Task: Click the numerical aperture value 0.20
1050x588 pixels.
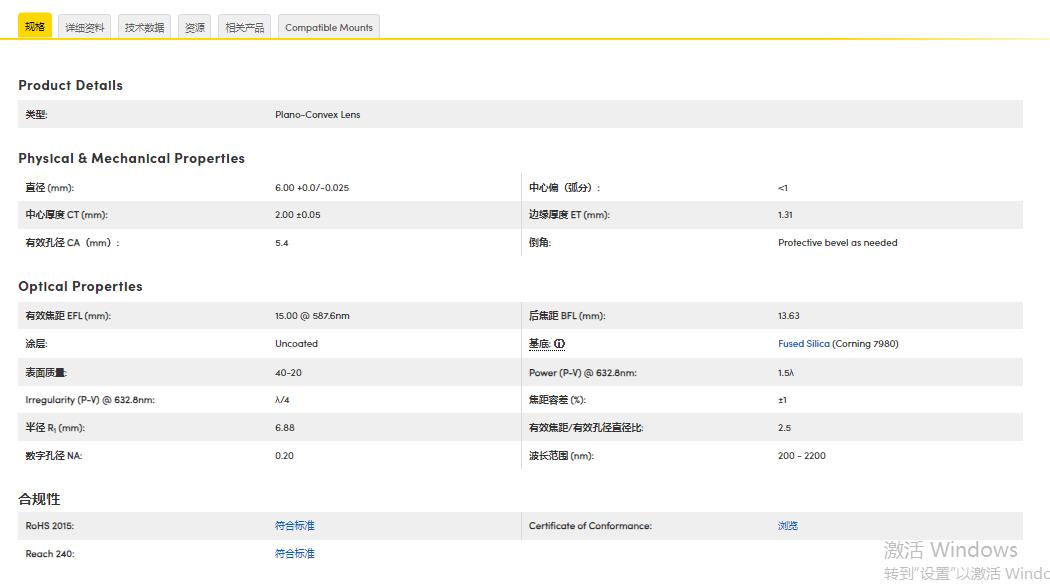Action: [x=285, y=455]
